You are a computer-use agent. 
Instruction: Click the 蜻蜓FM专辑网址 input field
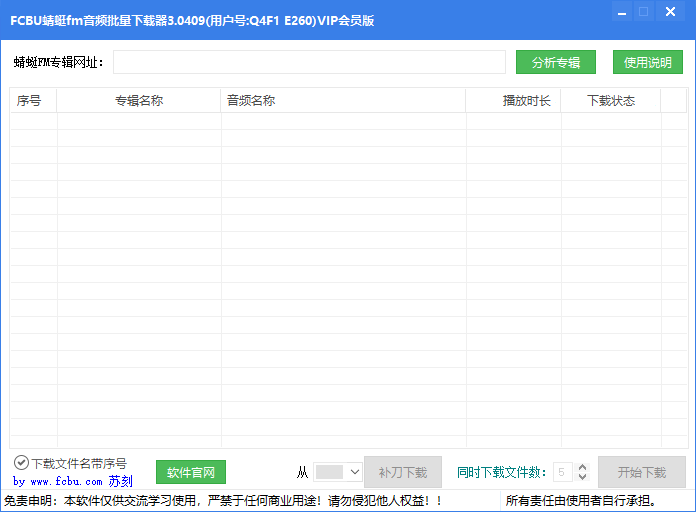(309, 62)
